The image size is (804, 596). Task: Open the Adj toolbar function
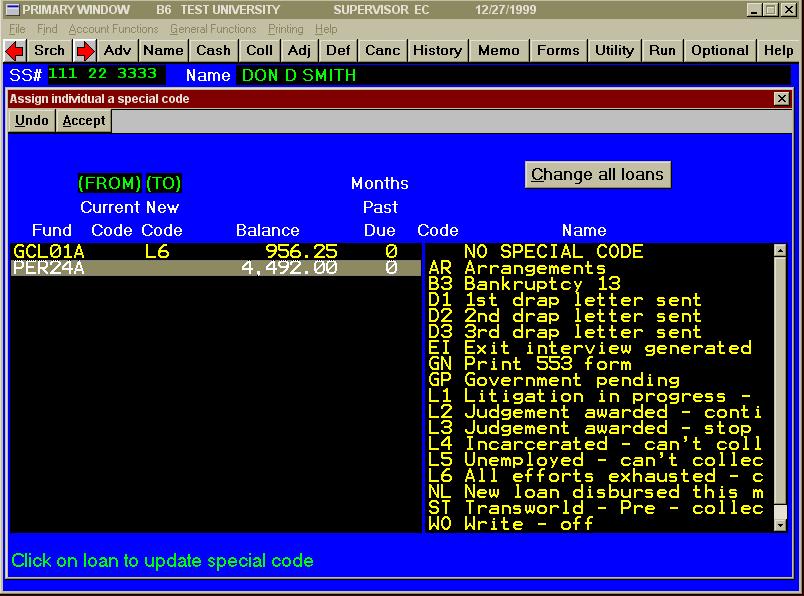point(299,50)
